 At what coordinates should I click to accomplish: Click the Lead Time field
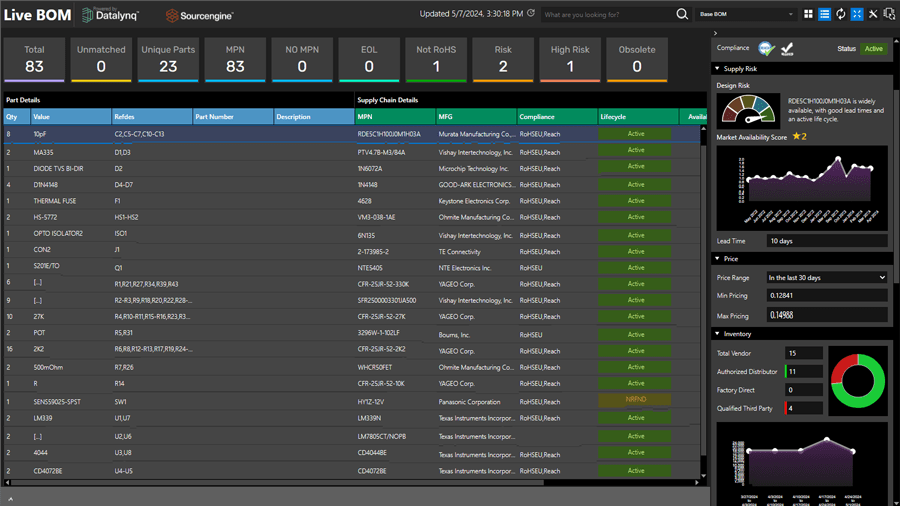coord(827,241)
